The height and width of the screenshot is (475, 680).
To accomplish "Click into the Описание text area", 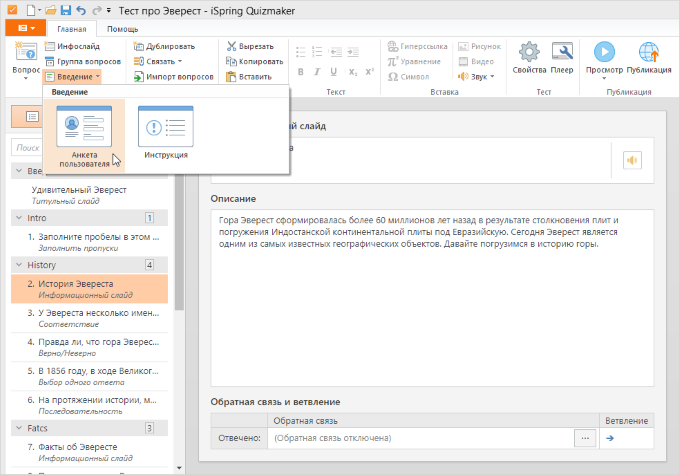I will click(x=432, y=298).
